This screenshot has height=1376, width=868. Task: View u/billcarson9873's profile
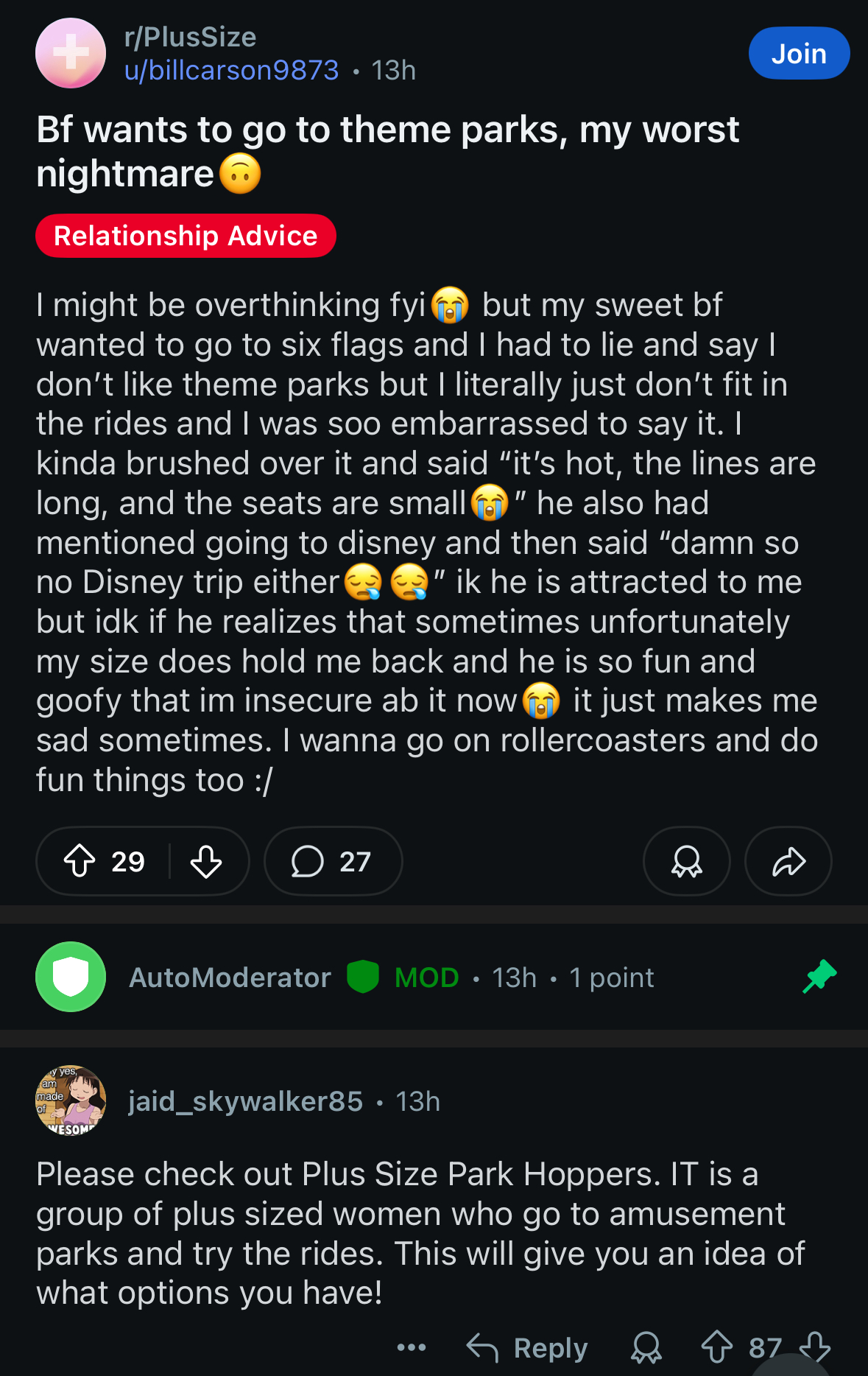[231, 71]
